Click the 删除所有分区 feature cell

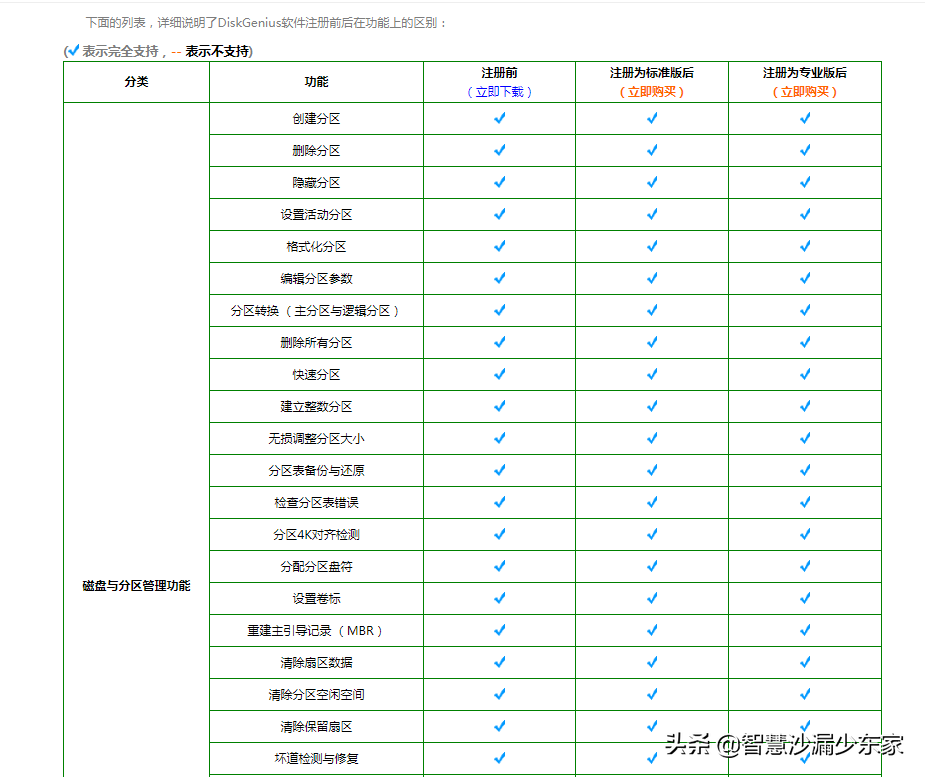click(316, 343)
